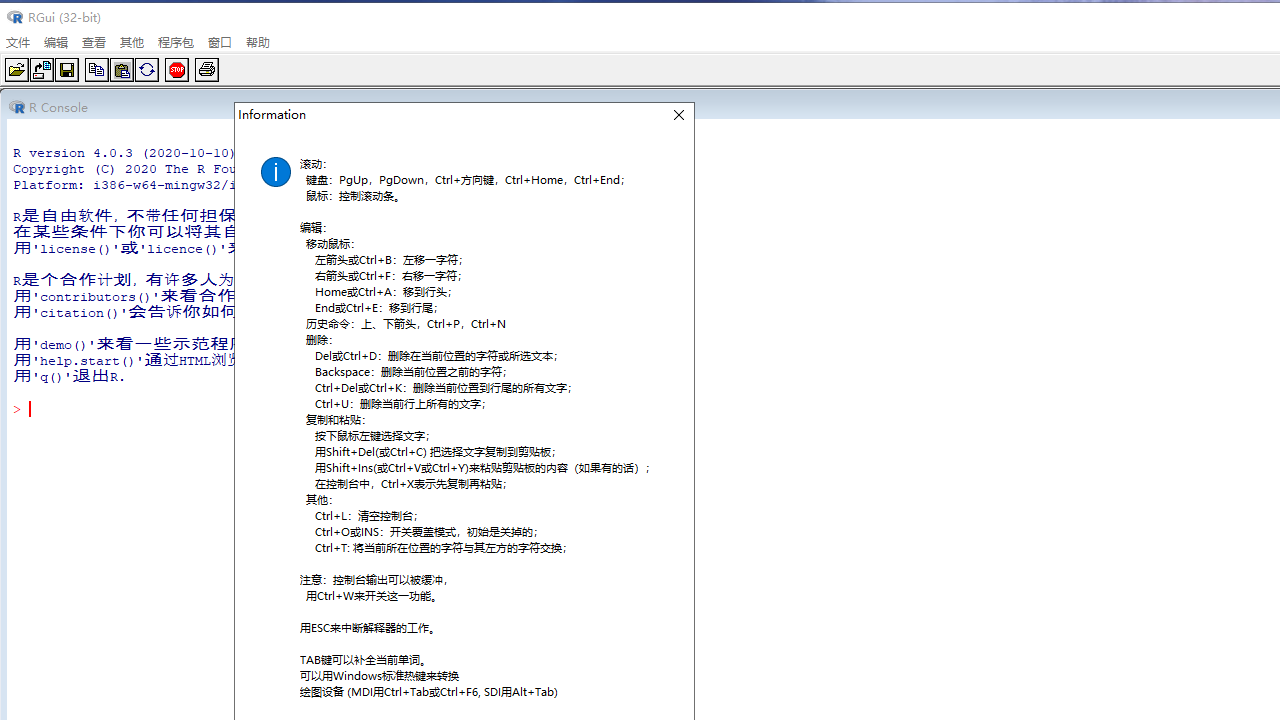The width and height of the screenshot is (1280, 720).
Task: Click the R Console title bar icon
Action: (x=18, y=107)
